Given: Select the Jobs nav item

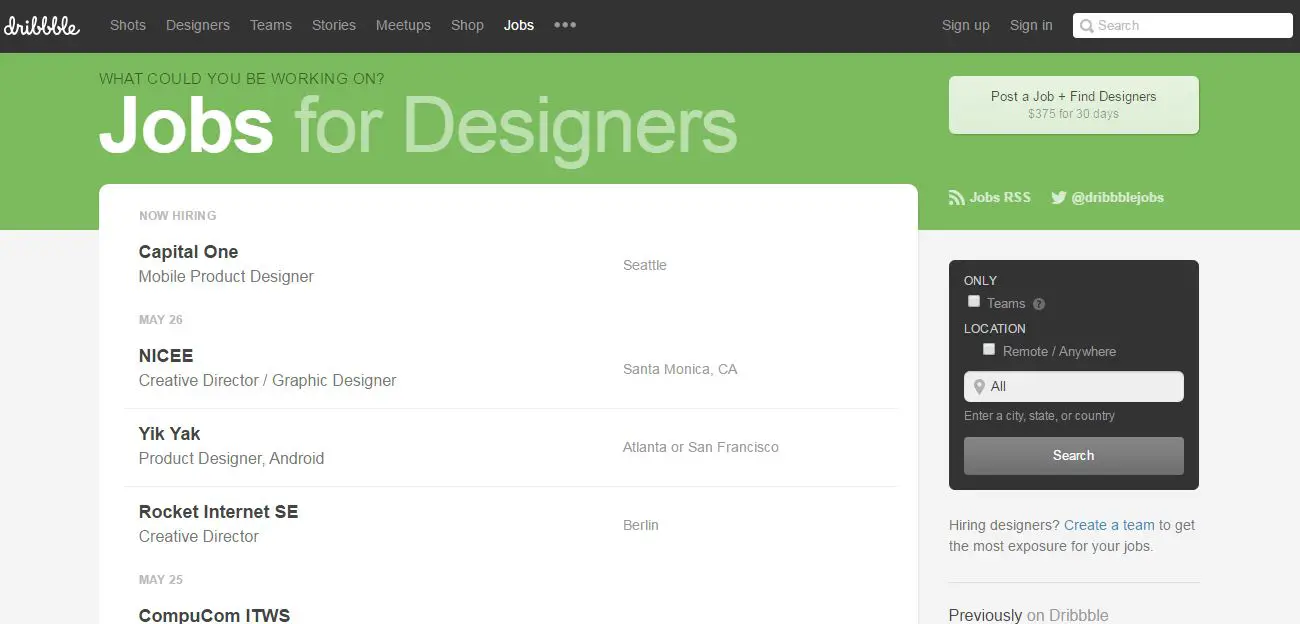Looking at the screenshot, I should [519, 25].
